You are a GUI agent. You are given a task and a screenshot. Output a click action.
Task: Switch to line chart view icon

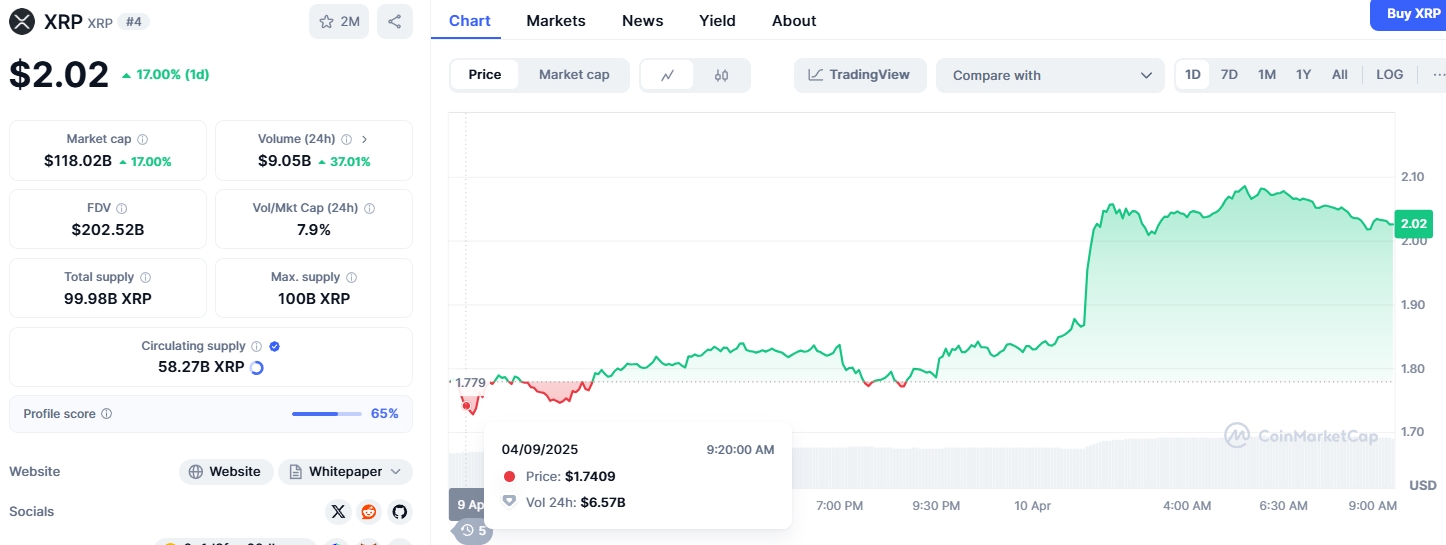[x=668, y=75]
